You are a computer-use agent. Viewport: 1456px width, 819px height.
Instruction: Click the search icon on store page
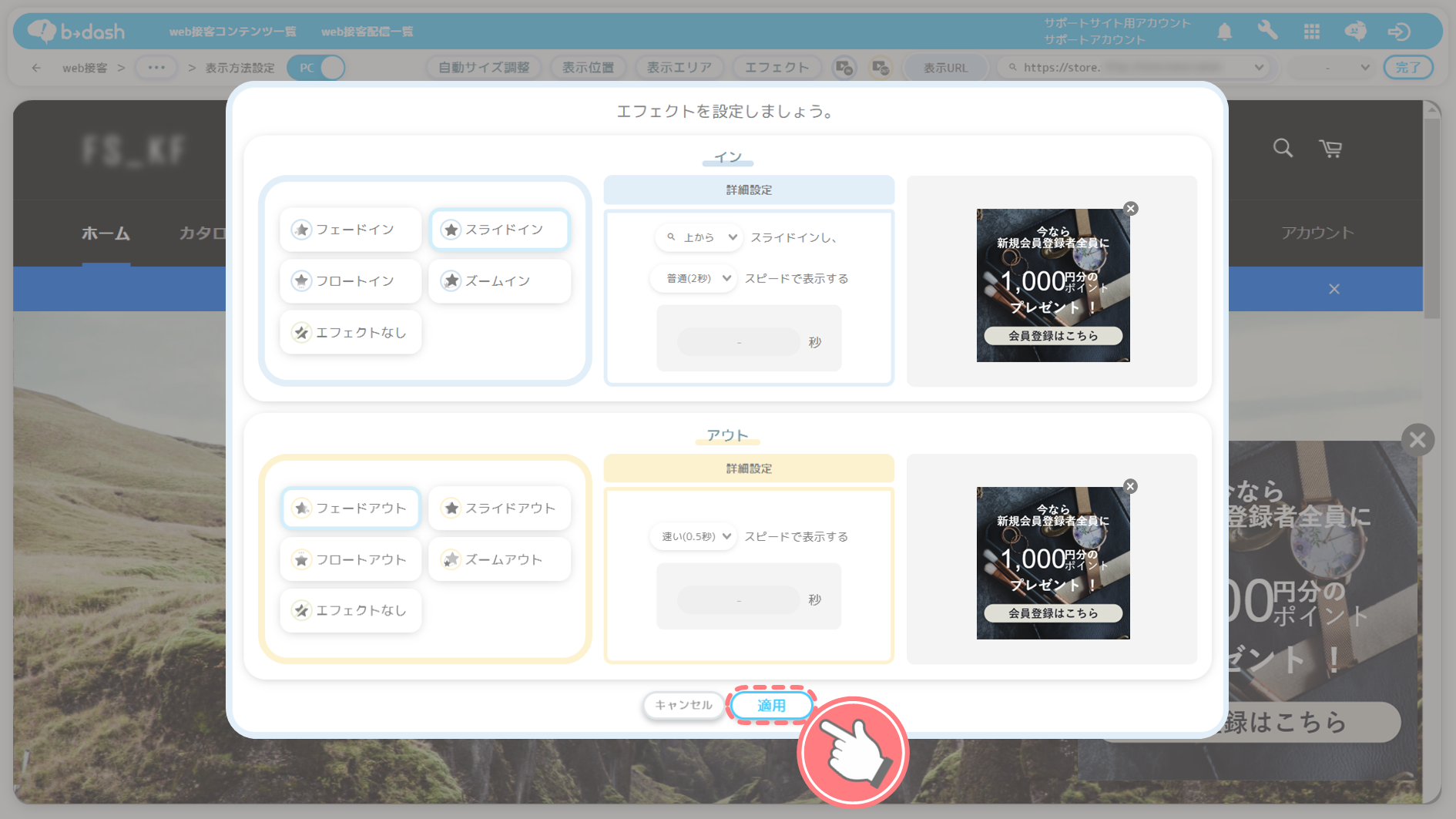1283,148
